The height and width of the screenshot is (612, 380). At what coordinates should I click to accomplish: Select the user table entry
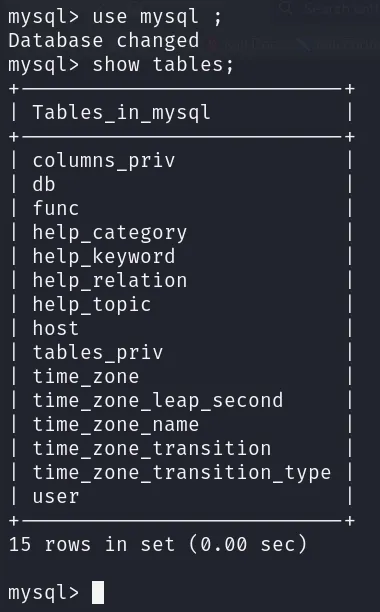click(56, 497)
